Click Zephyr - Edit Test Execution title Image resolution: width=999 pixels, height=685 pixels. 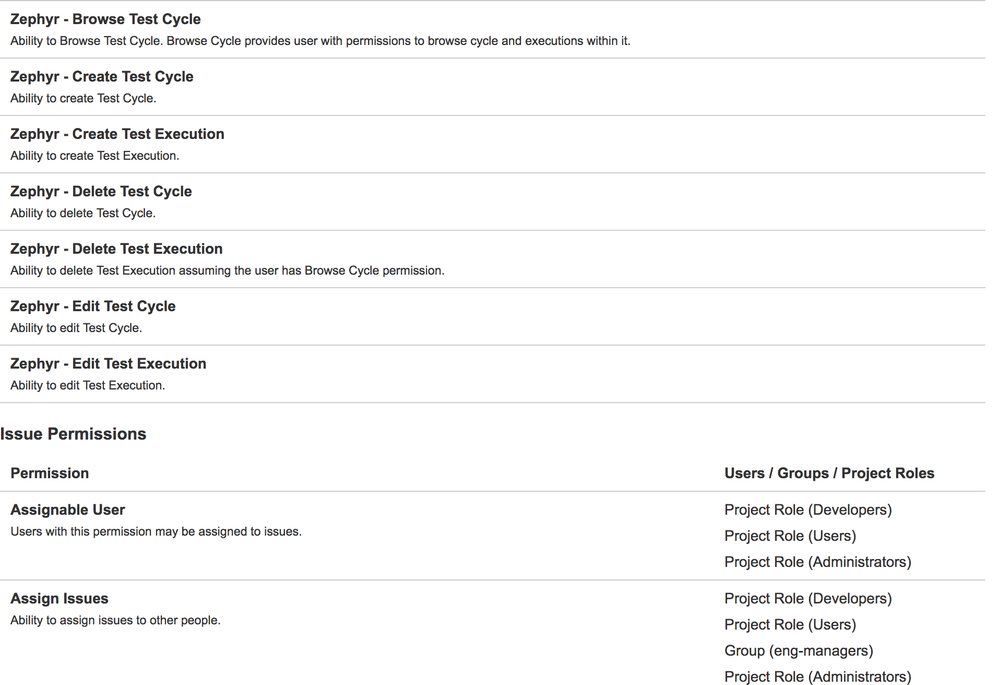point(108,363)
